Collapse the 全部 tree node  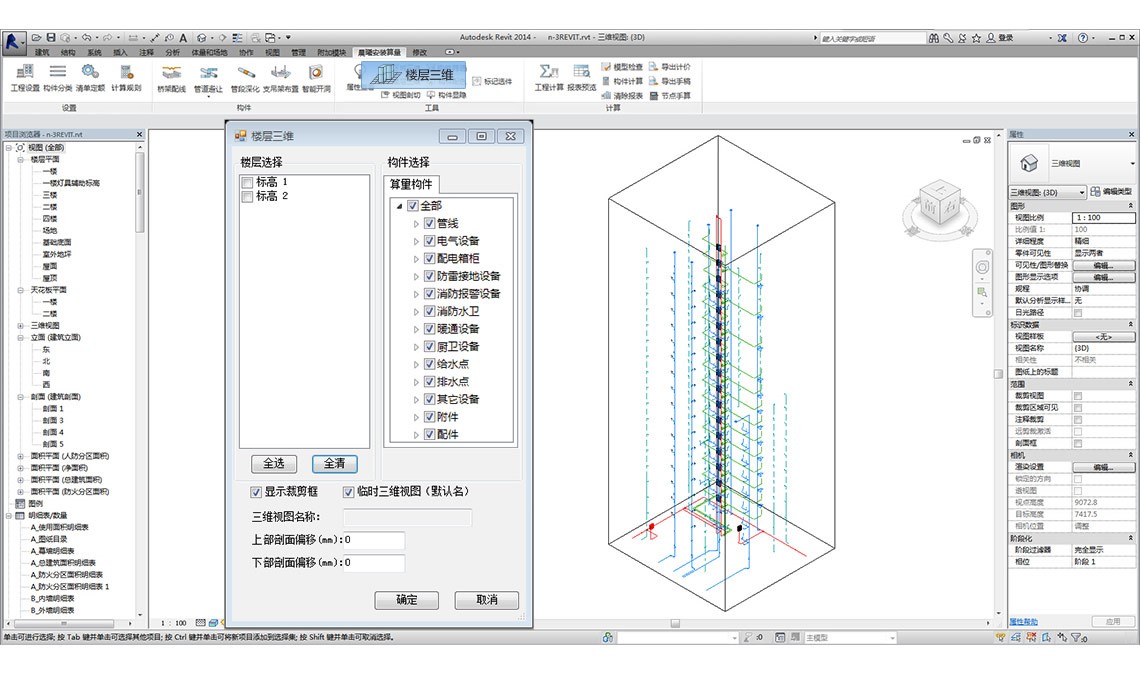pyautogui.click(x=400, y=207)
